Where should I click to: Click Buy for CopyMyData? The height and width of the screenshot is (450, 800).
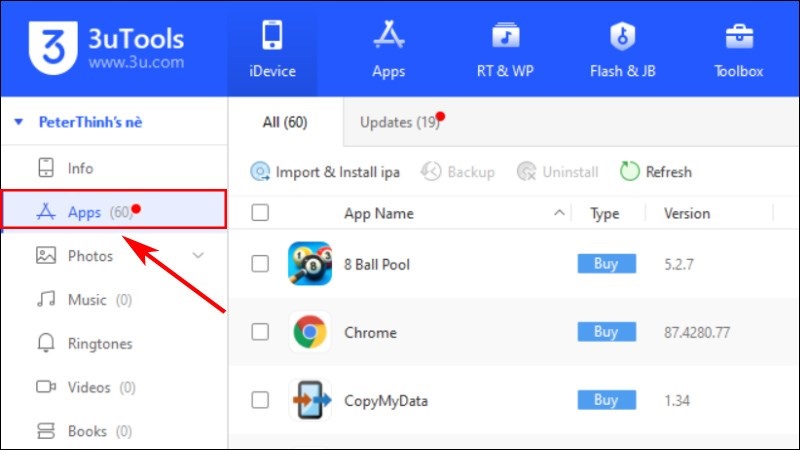coord(607,400)
